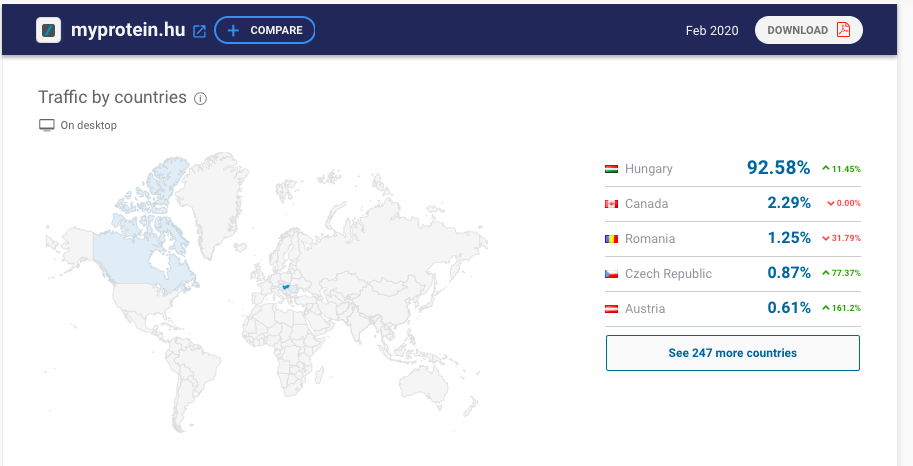Click the COMPARE button
The height and width of the screenshot is (466, 913).
pyautogui.click(x=264, y=30)
